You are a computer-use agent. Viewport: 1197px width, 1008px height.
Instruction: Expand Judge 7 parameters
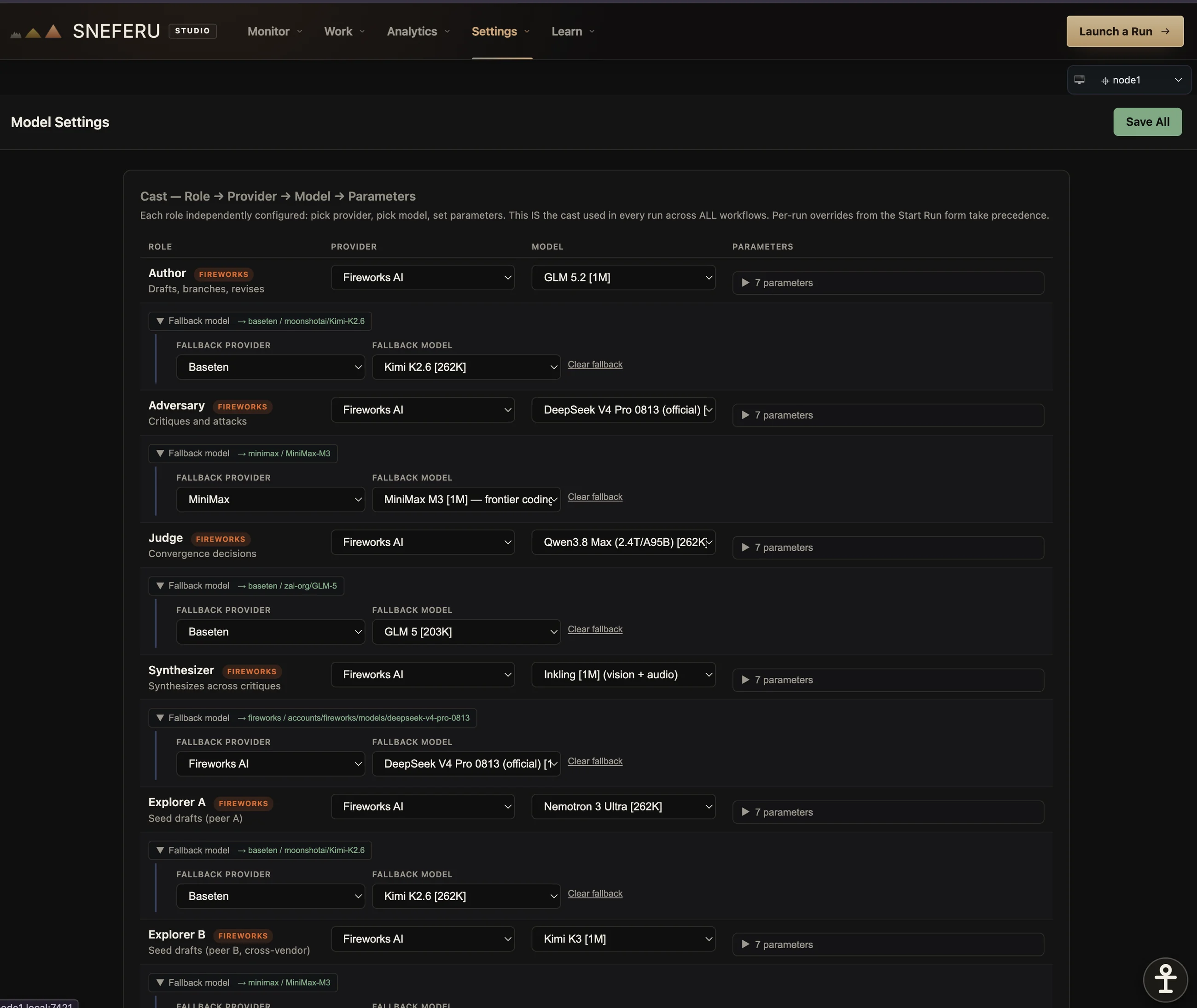tap(888, 548)
